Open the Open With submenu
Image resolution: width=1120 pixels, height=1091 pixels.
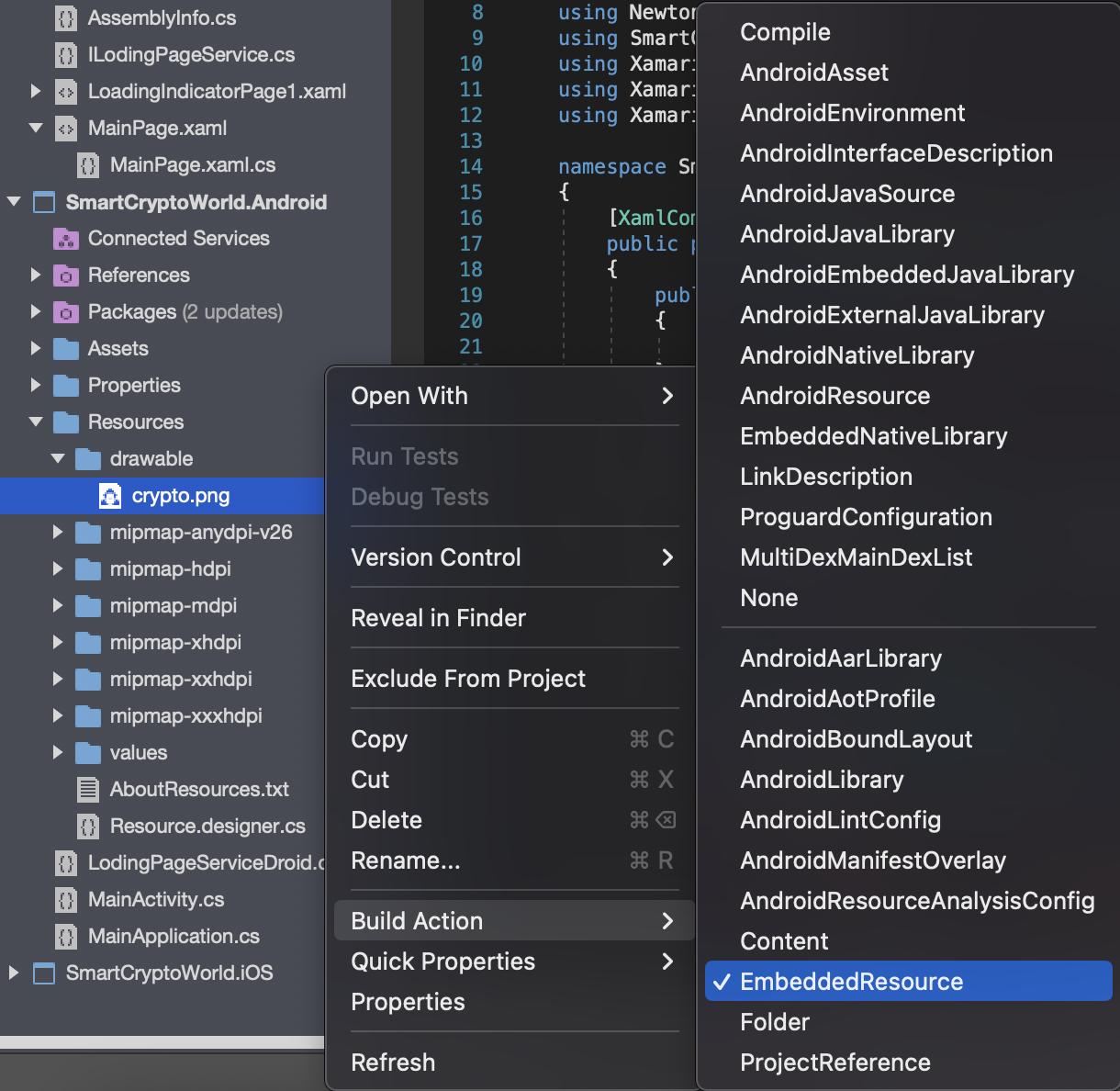514,396
